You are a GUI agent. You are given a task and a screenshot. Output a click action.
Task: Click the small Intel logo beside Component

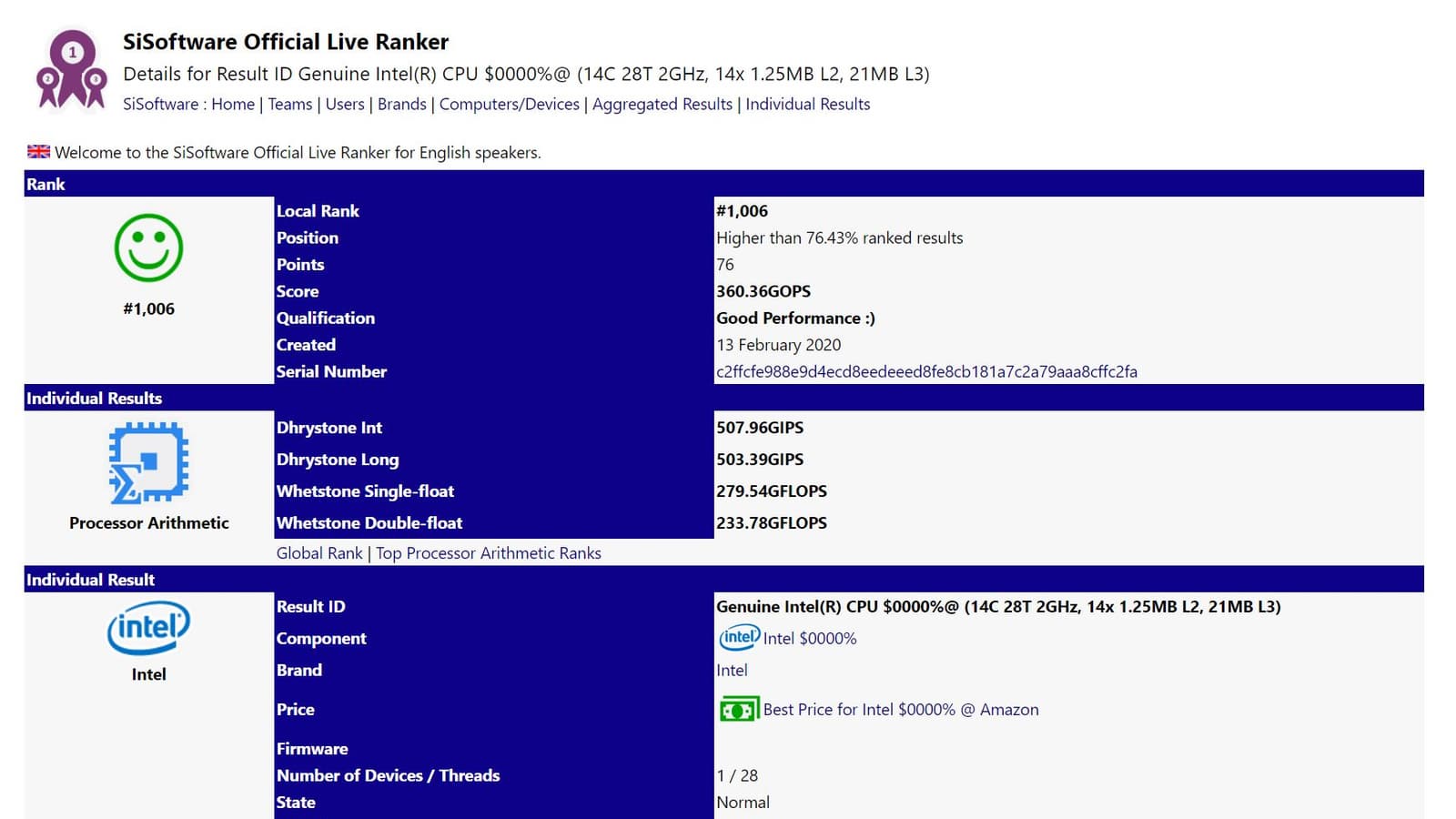739,638
